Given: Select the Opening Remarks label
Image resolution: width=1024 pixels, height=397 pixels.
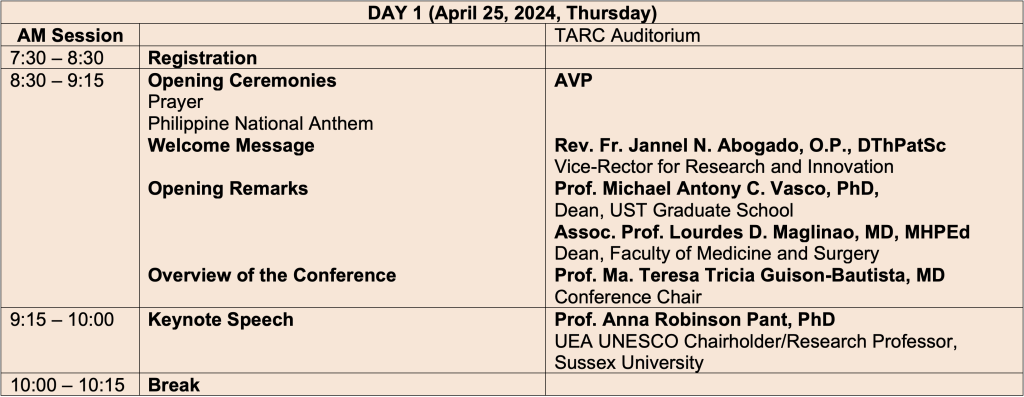Looking at the screenshot, I should [228, 189].
